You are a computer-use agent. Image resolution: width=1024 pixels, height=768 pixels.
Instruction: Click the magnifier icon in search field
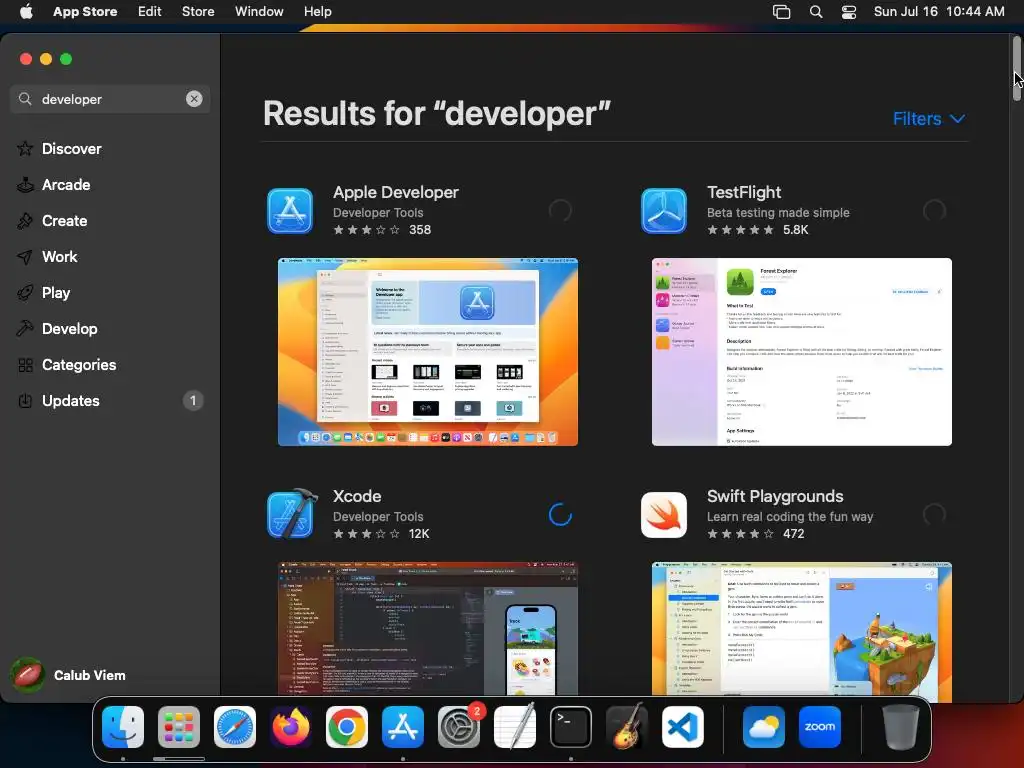[25, 99]
